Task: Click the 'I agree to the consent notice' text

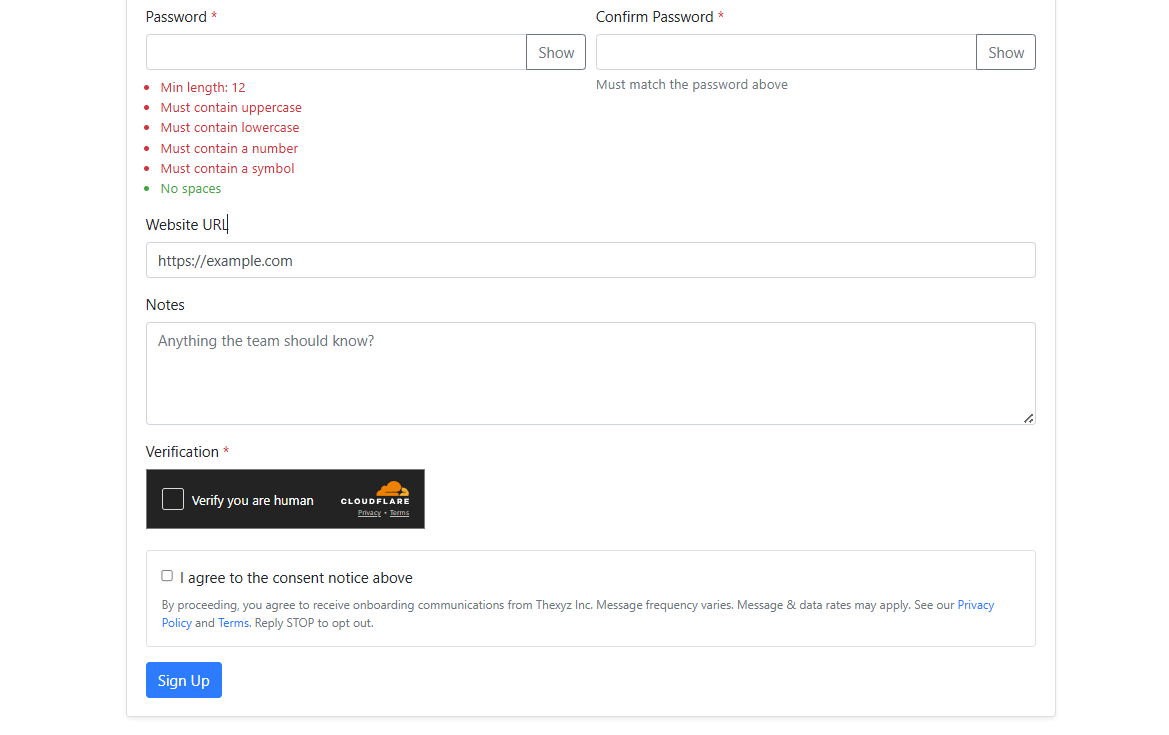Action: tap(296, 578)
